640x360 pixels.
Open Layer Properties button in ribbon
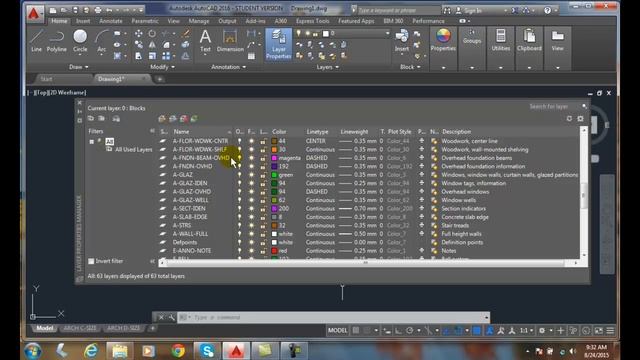pyautogui.click(x=278, y=44)
